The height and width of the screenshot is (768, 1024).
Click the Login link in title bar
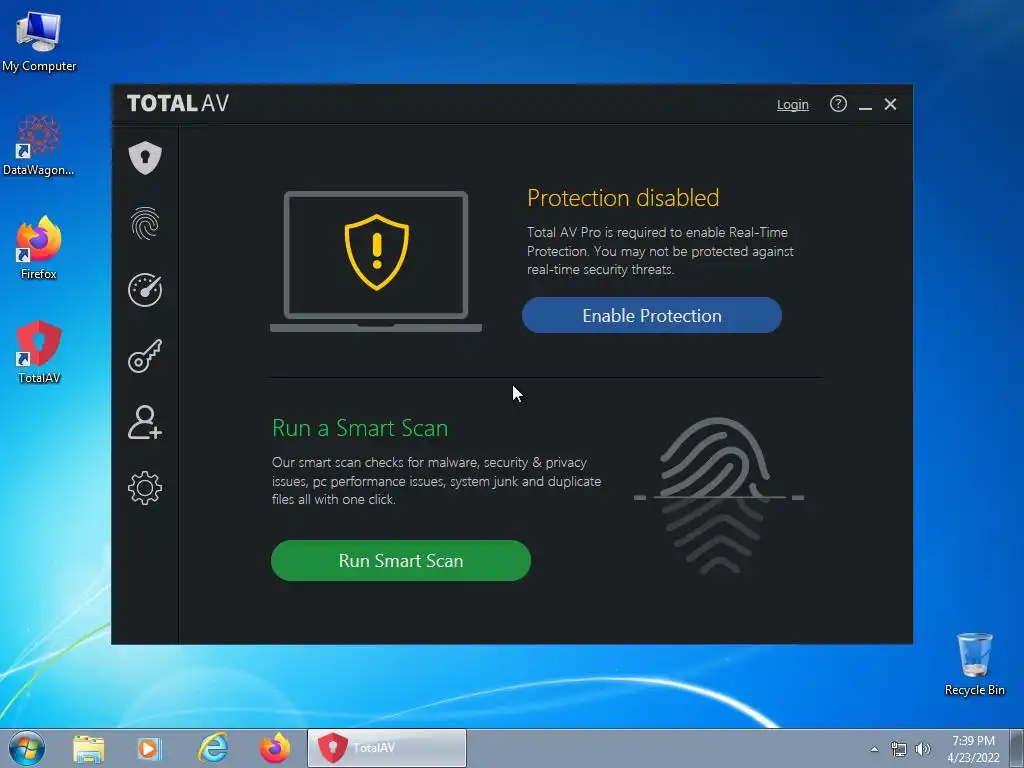[792, 104]
